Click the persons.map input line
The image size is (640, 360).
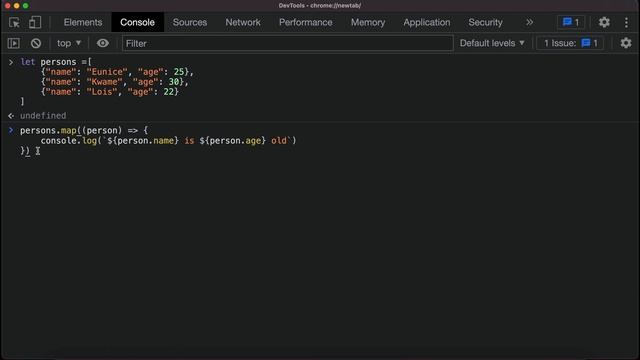click(x=84, y=130)
